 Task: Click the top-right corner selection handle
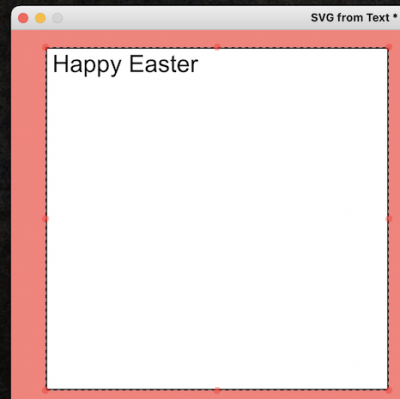pos(389,47)
